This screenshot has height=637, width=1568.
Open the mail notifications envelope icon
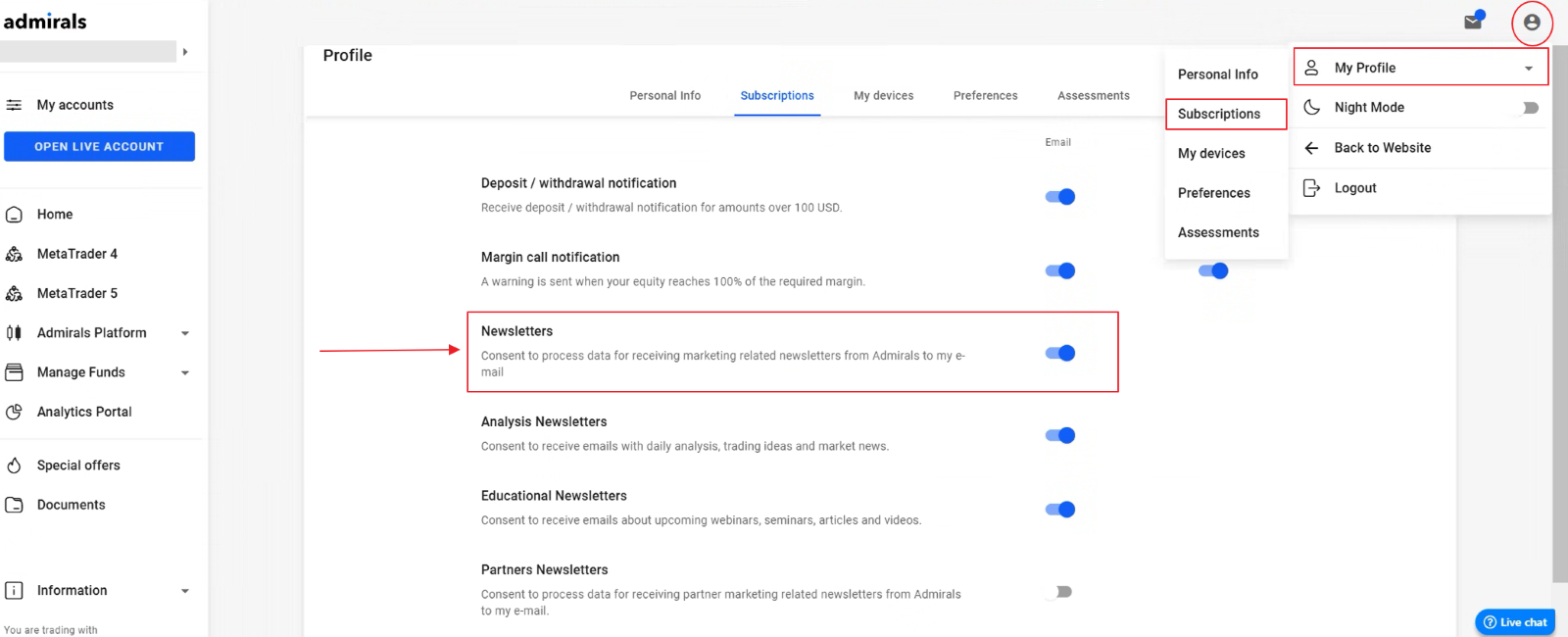pos(1473,22)
